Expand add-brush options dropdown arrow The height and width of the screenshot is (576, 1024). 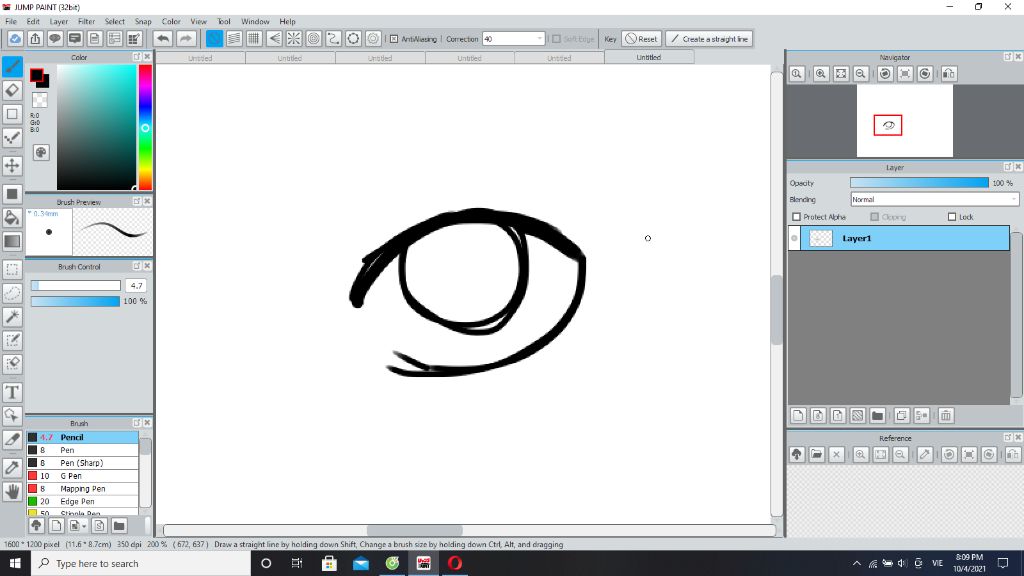(x=84, y=526)
